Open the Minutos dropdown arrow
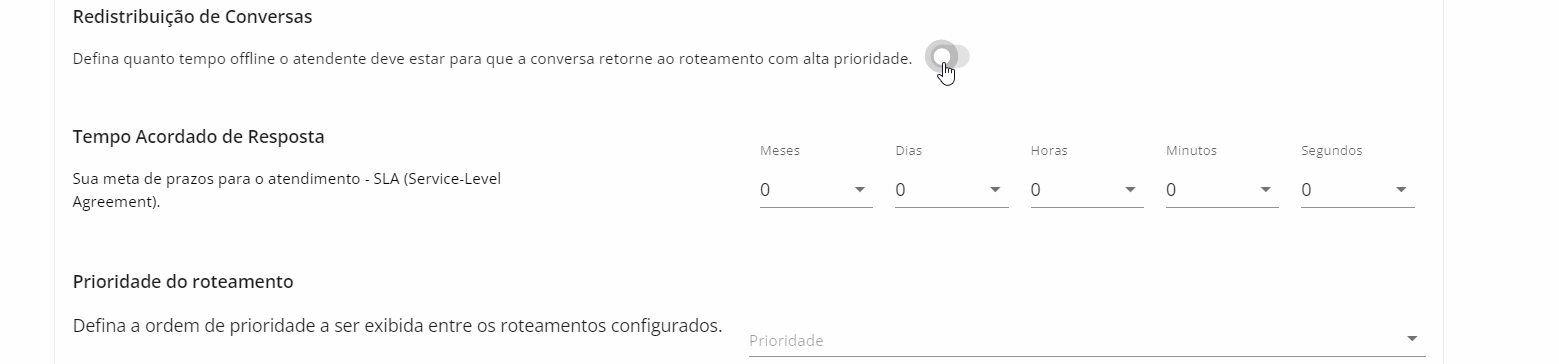The width and height of the screenshot is (1559, 364). [x=1266, y=190]
